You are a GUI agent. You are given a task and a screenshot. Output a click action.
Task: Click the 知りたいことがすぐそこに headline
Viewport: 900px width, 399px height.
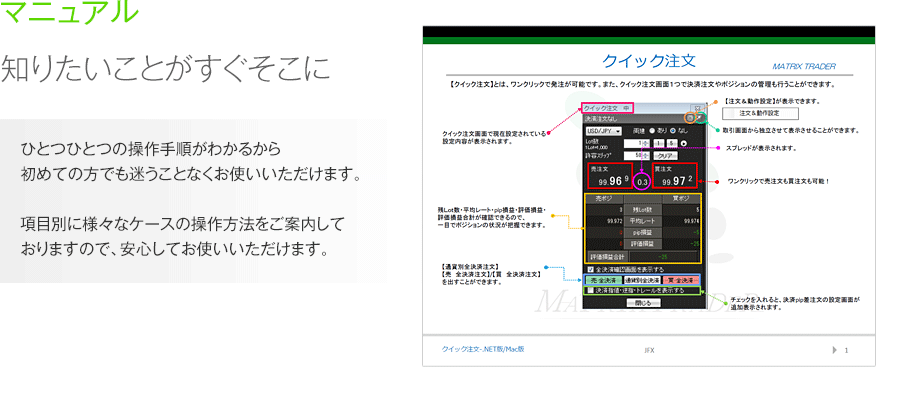(166, 68)
